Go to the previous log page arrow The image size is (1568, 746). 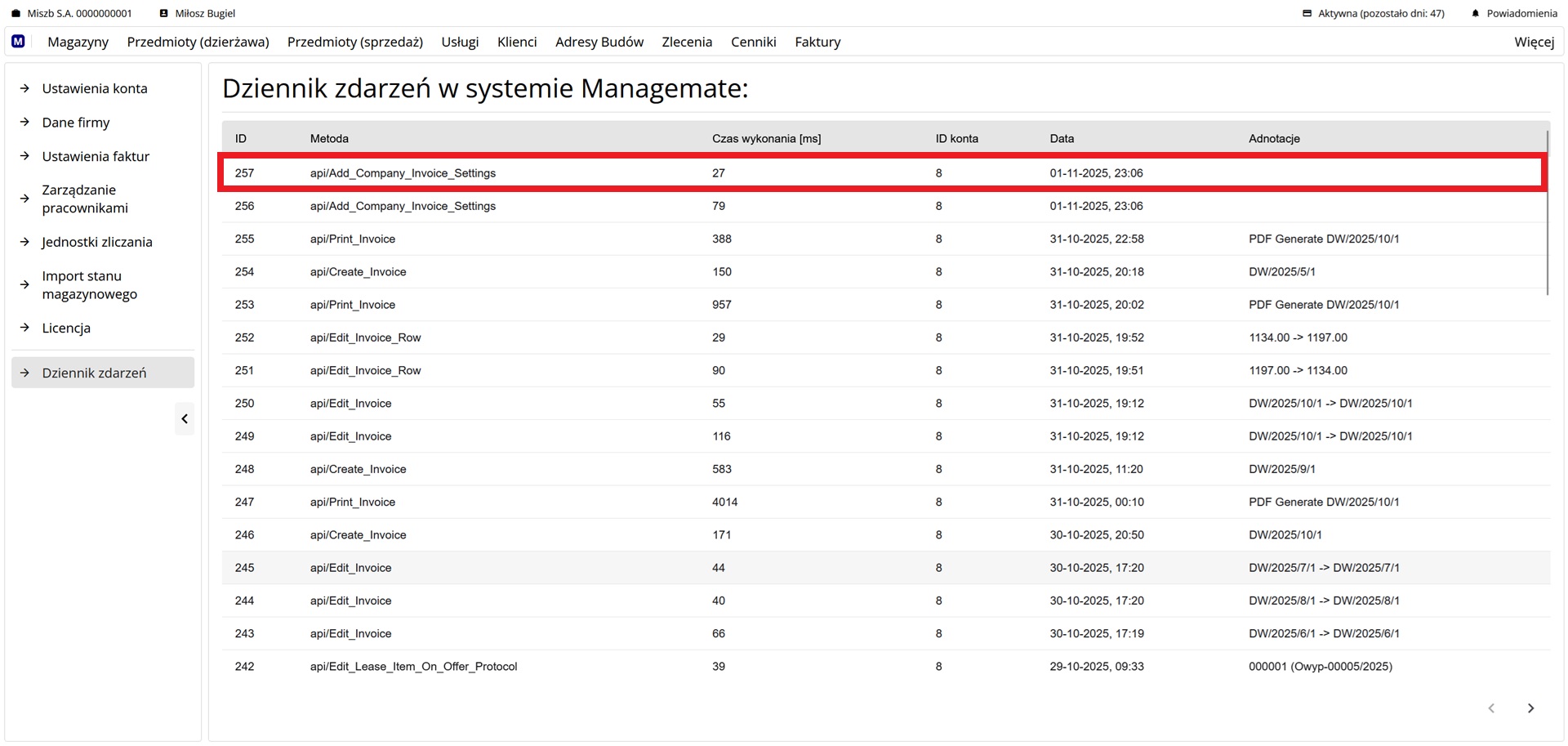pos(1491,708)
